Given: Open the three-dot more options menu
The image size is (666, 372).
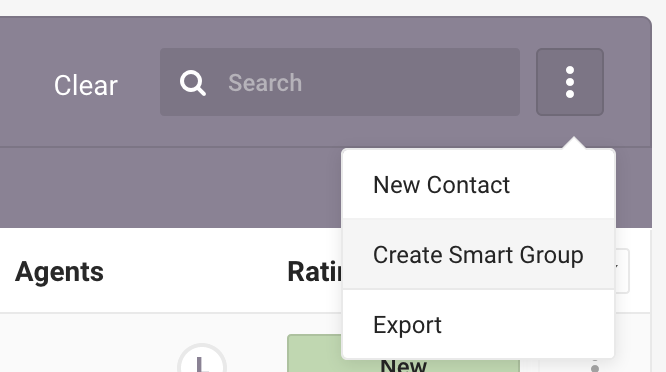Looking at the screenshot, I should [570, 82].
